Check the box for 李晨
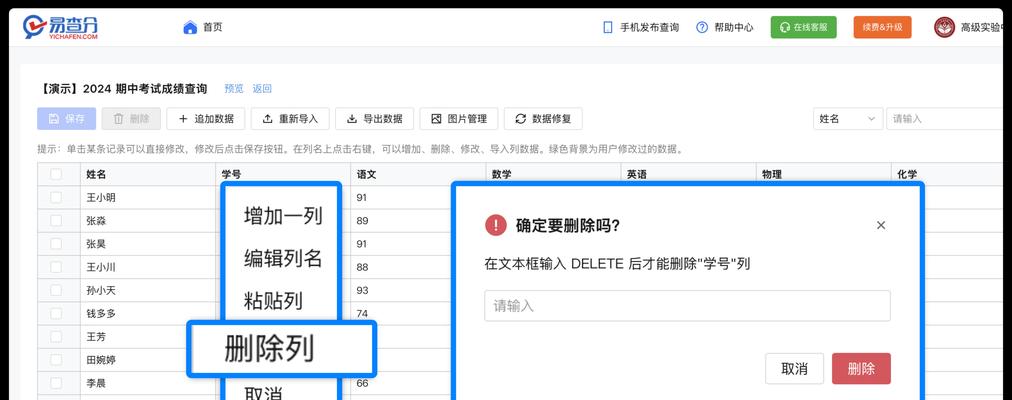The width and height of the screenshot is (1012, 400). tap(56, 383)
